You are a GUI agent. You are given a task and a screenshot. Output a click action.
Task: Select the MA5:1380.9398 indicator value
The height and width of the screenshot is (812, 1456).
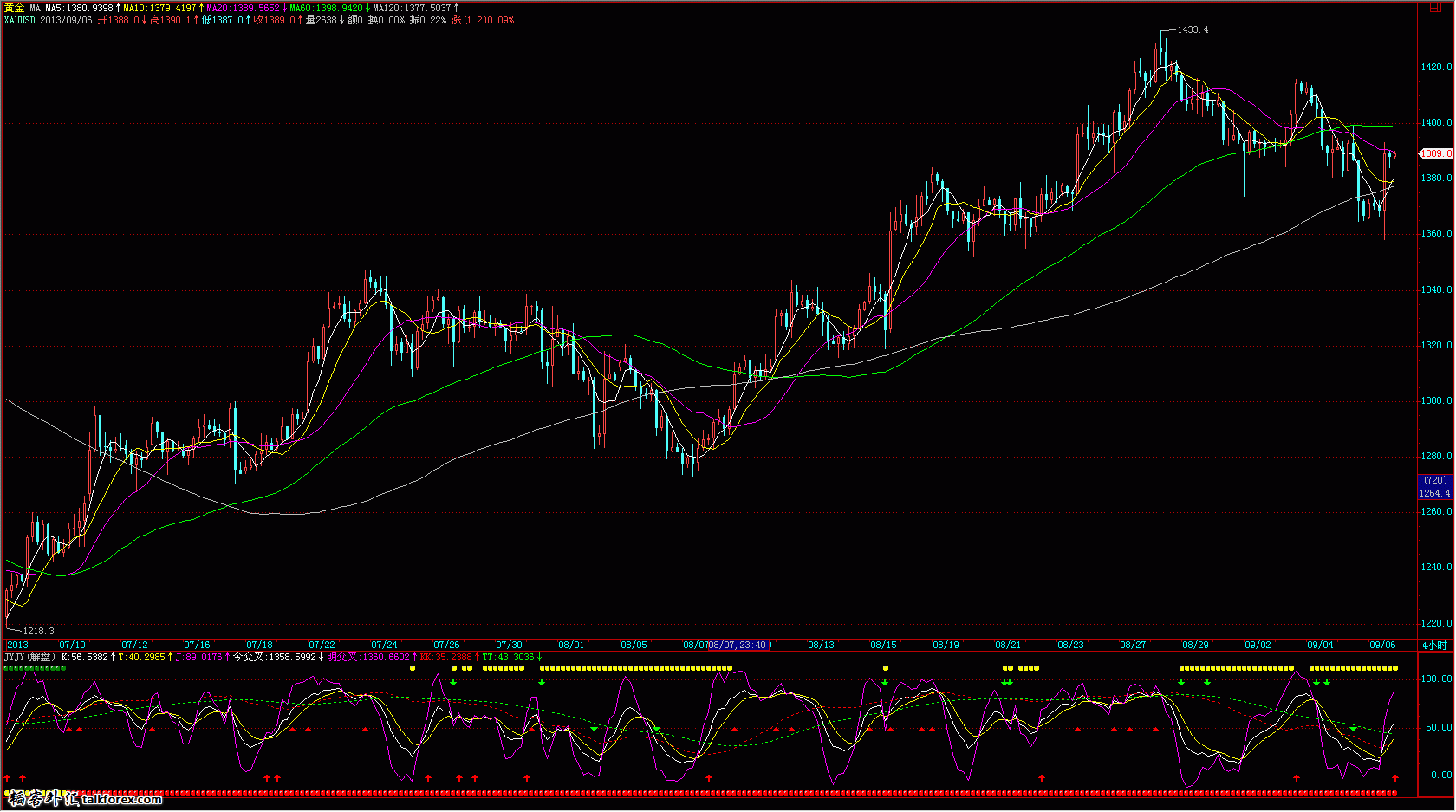coord(79,8)
